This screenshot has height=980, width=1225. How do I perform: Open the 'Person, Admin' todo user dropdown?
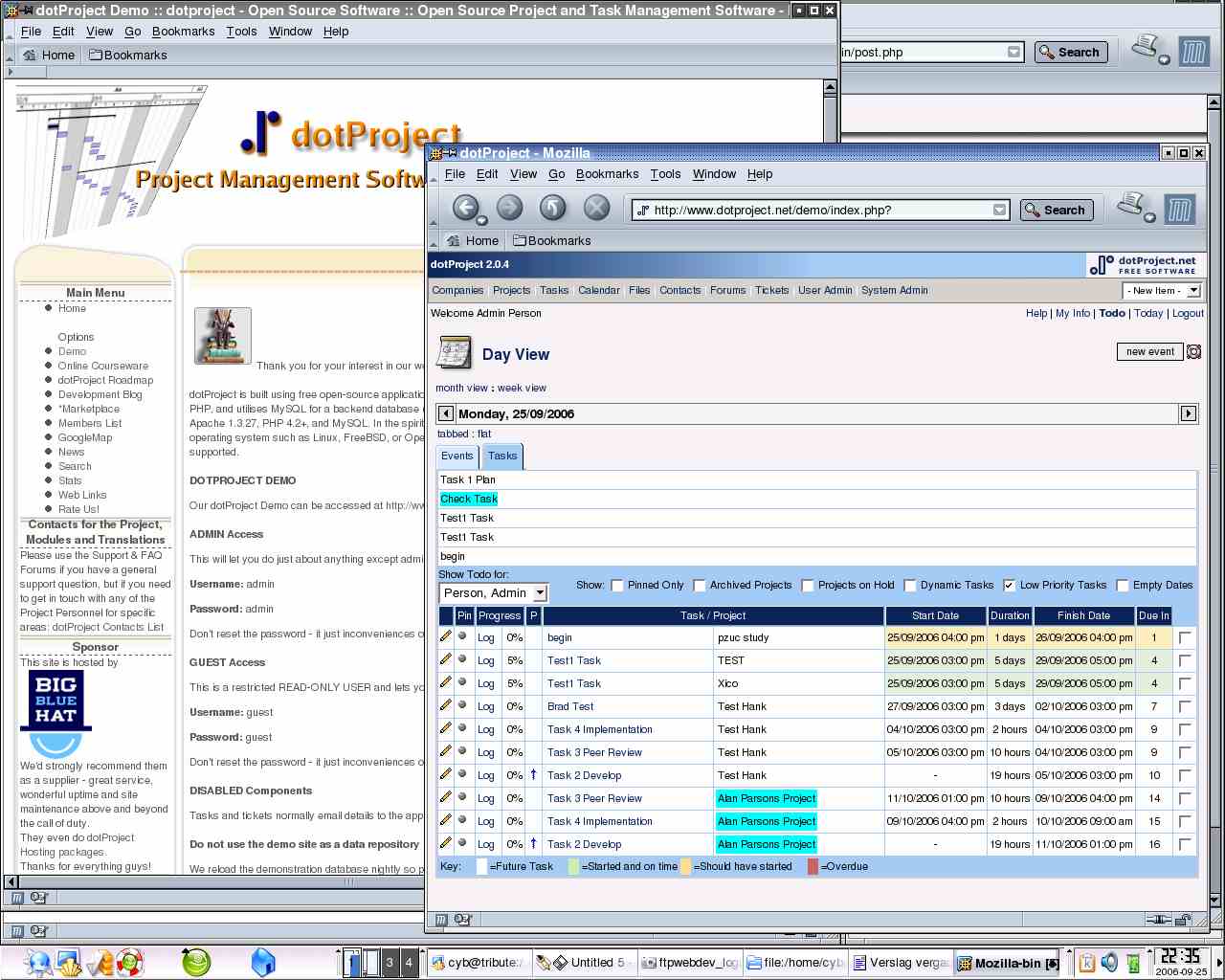click(493, 593)
